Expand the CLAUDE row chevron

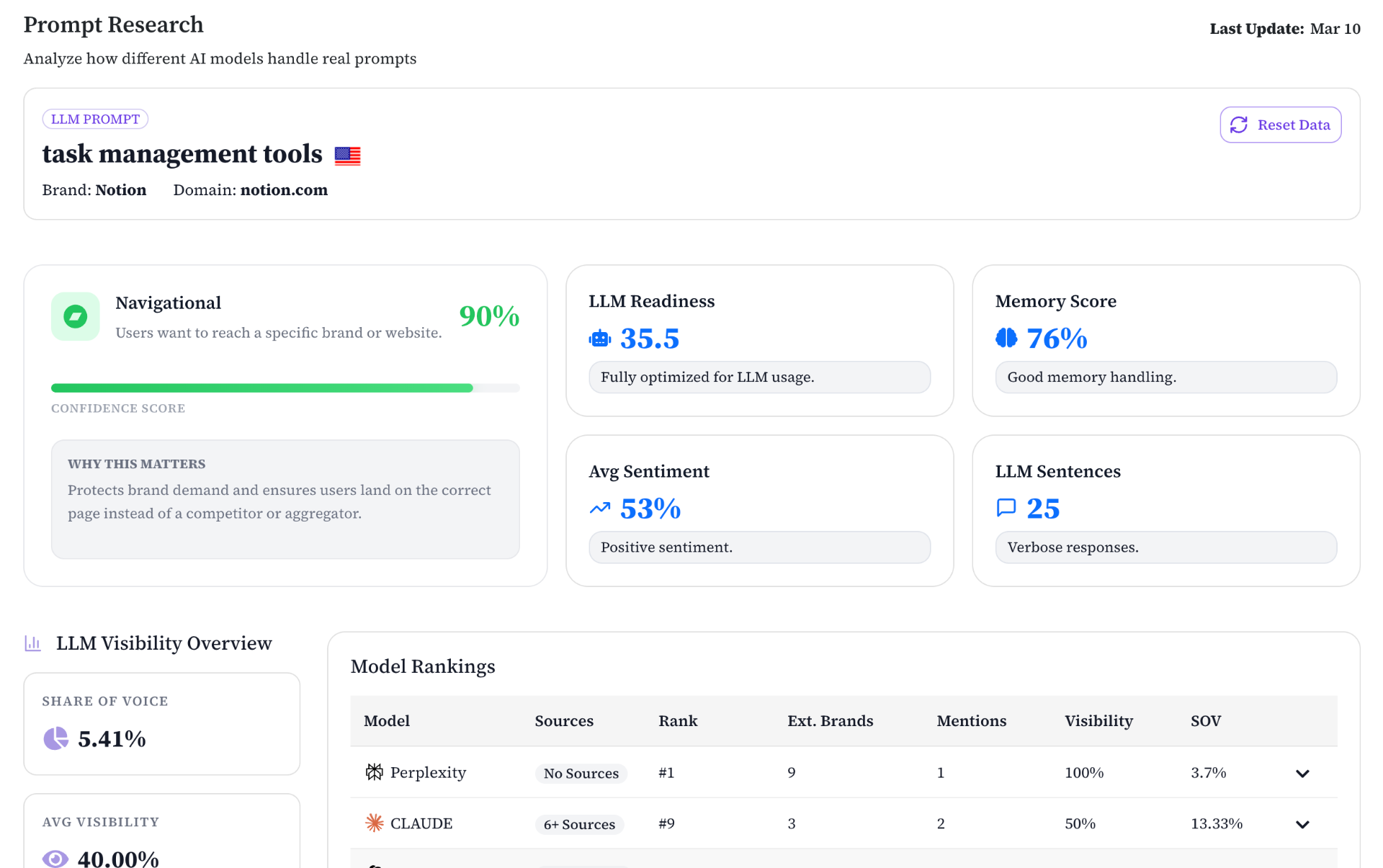pyautogui.click(x=1302, y=825)
